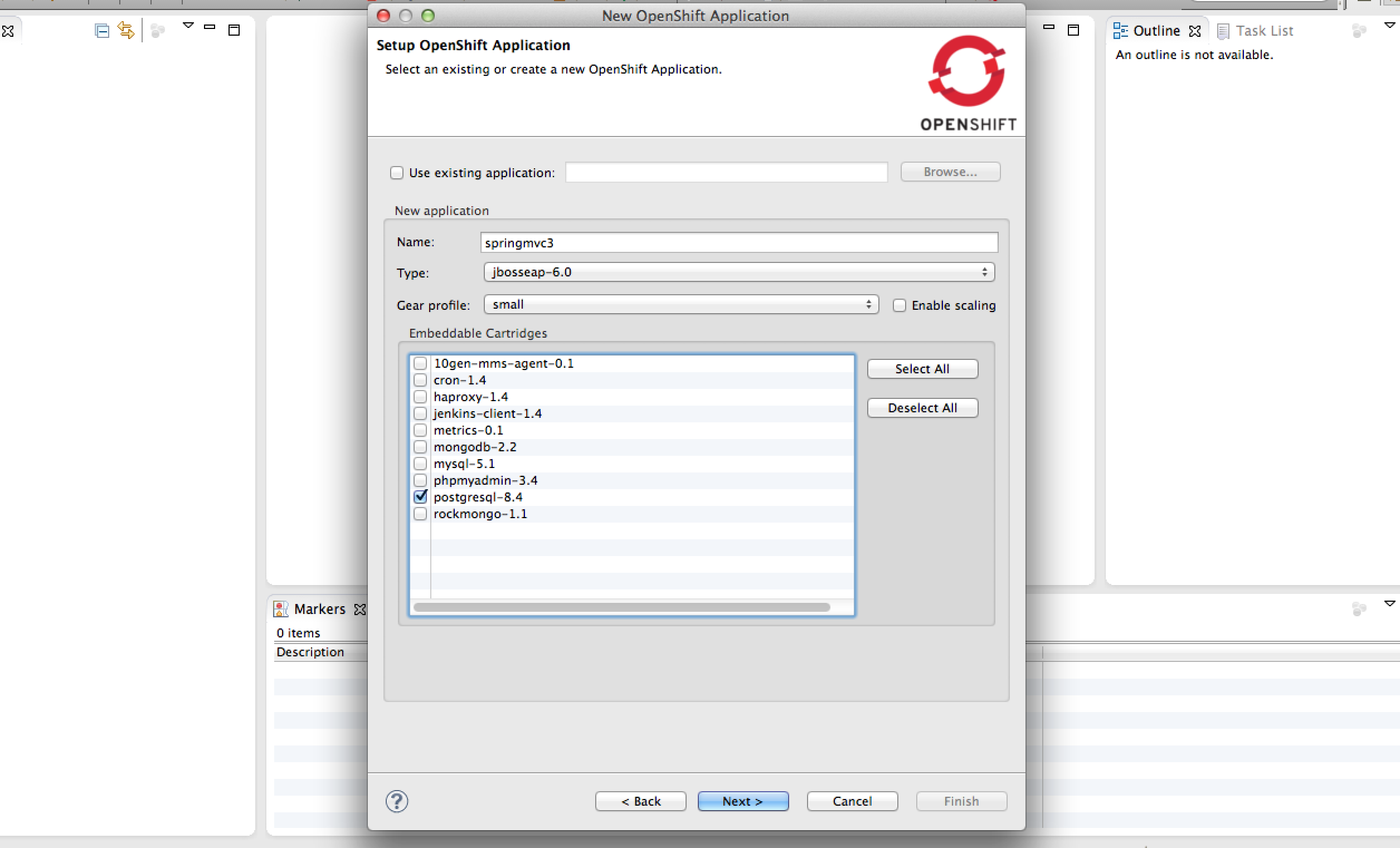The width and height of the screenshot is (1400, 848).
Task: Close the Markers view with its X
Action: click(360, 609)
